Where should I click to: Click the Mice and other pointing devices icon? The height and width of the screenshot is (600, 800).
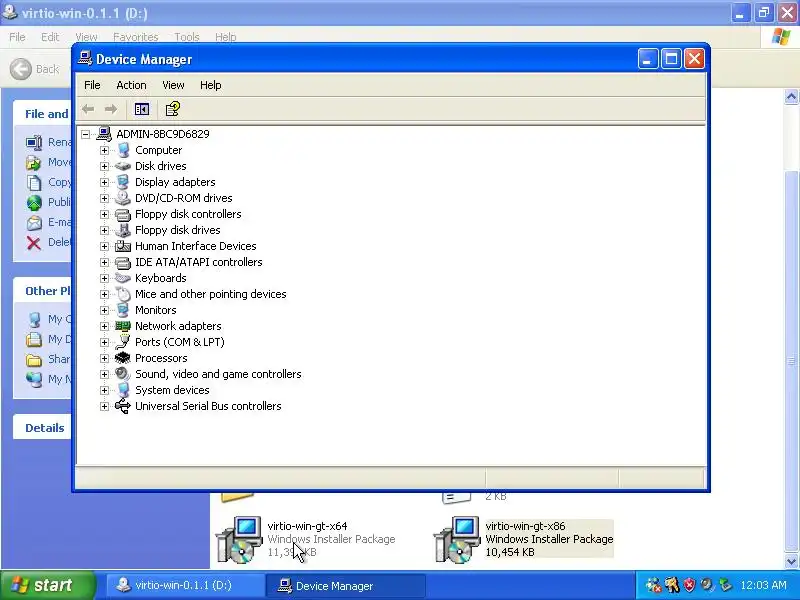[x=123, y=294]
